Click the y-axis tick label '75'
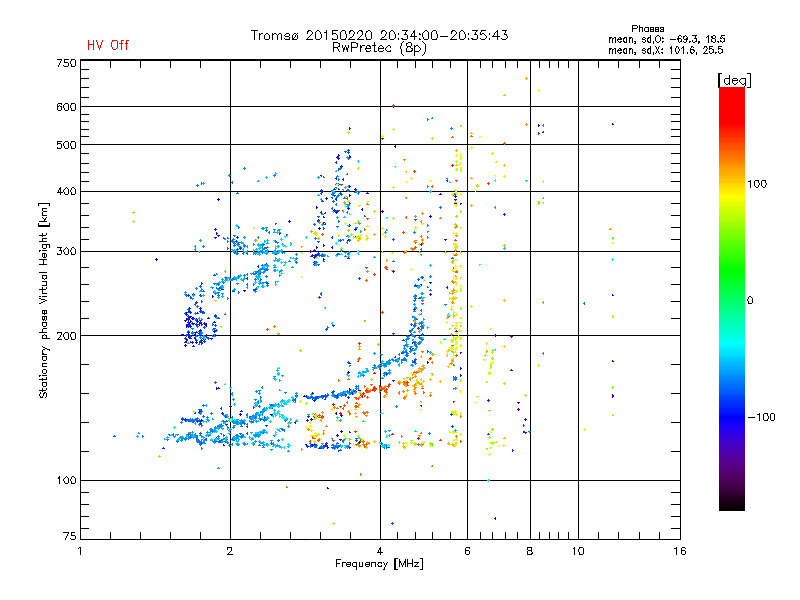This screenshot has width=800, height=600. coord(70,536)
